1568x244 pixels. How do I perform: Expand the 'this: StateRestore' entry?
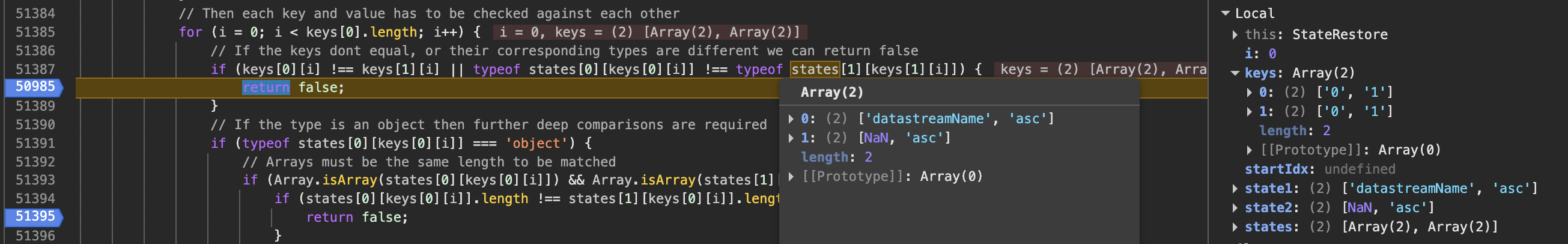(x=1235, y=35)
